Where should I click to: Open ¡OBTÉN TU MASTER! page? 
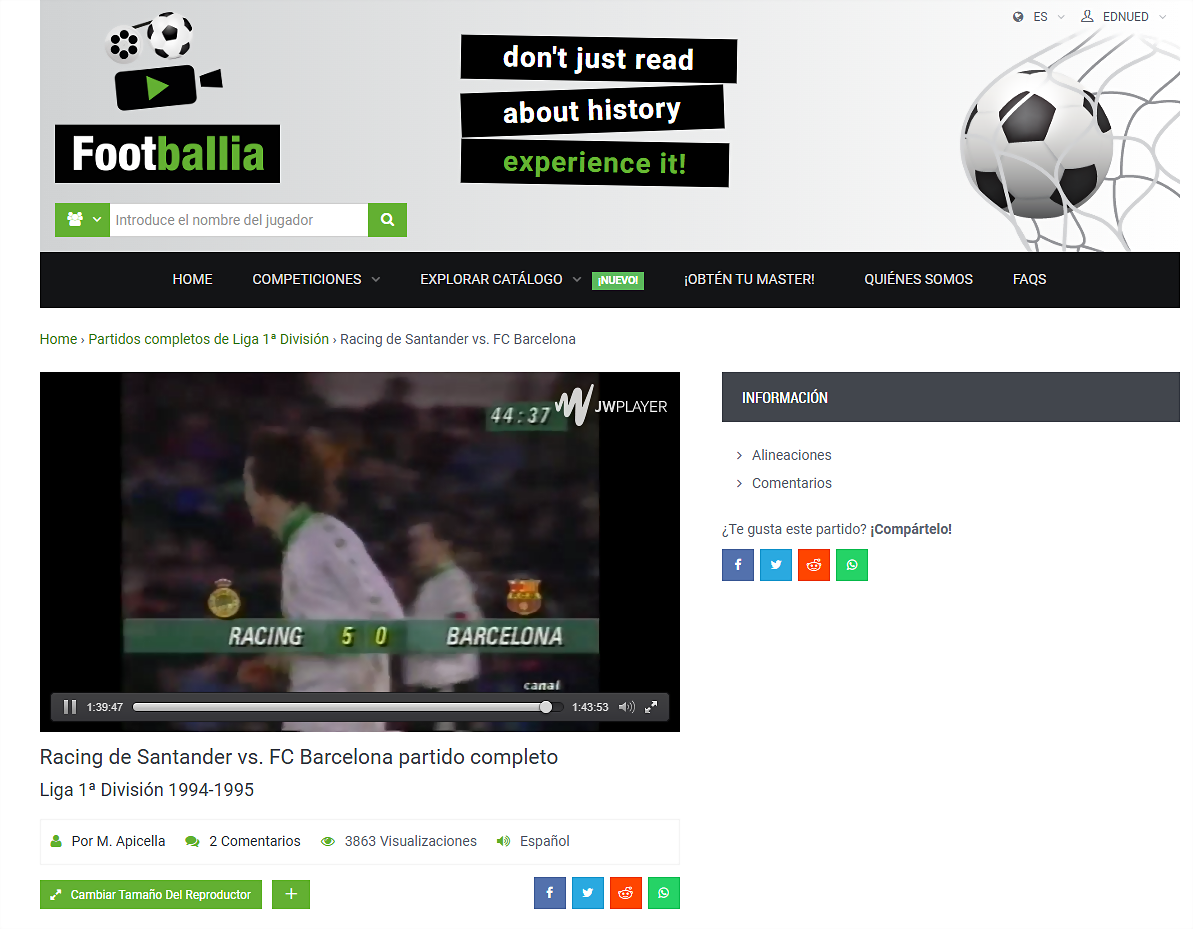[749, 279]
